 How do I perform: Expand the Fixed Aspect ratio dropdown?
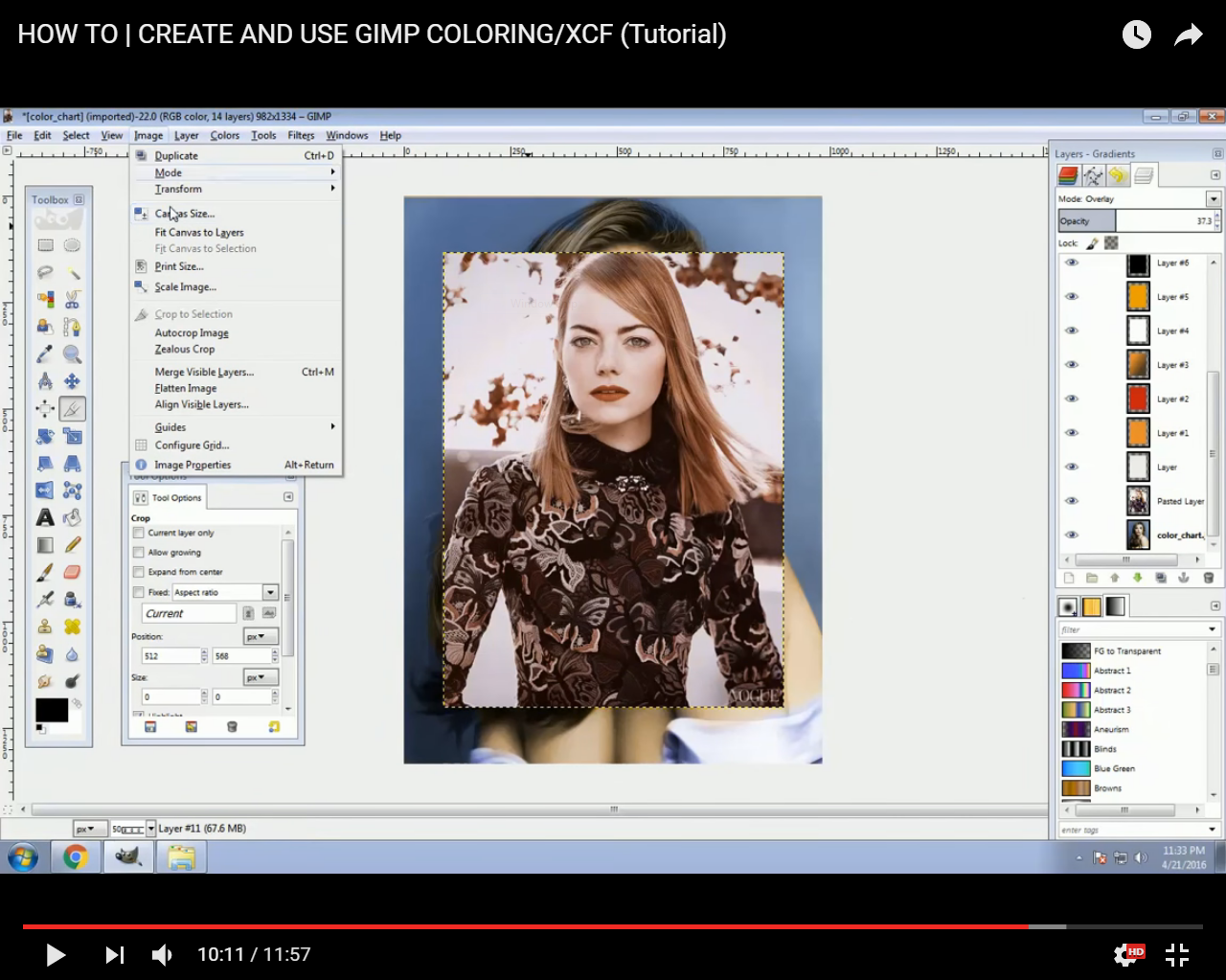[270, 592]
